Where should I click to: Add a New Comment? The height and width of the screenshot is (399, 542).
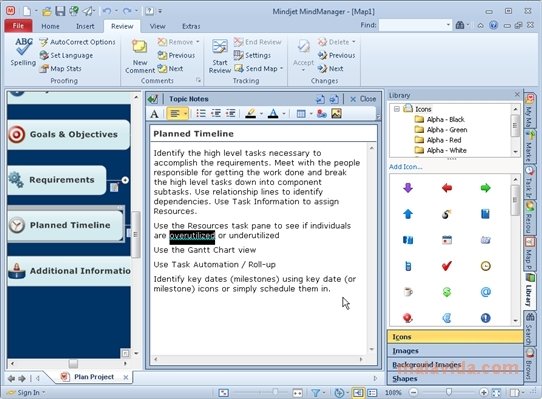[x=140, y=56]
